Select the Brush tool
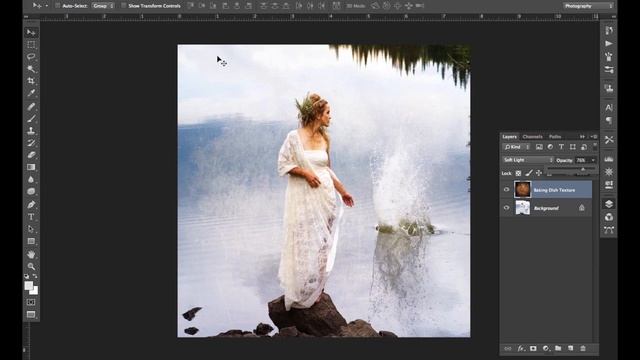This screenshot has height=360, width=640. pos(31,119)
